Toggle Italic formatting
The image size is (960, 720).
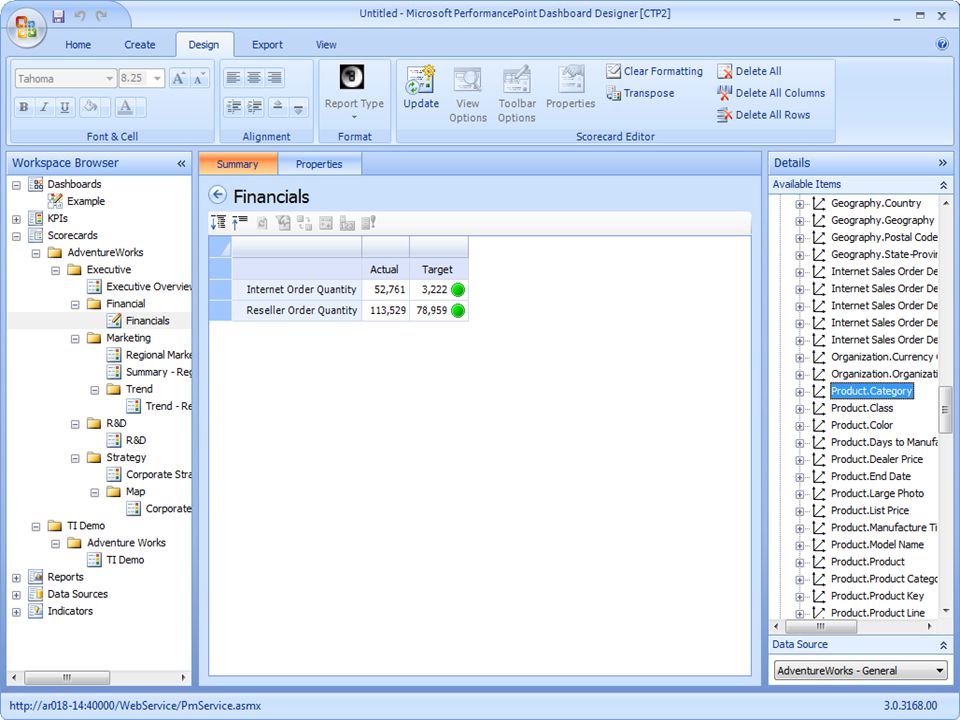(x=44, y=107)
